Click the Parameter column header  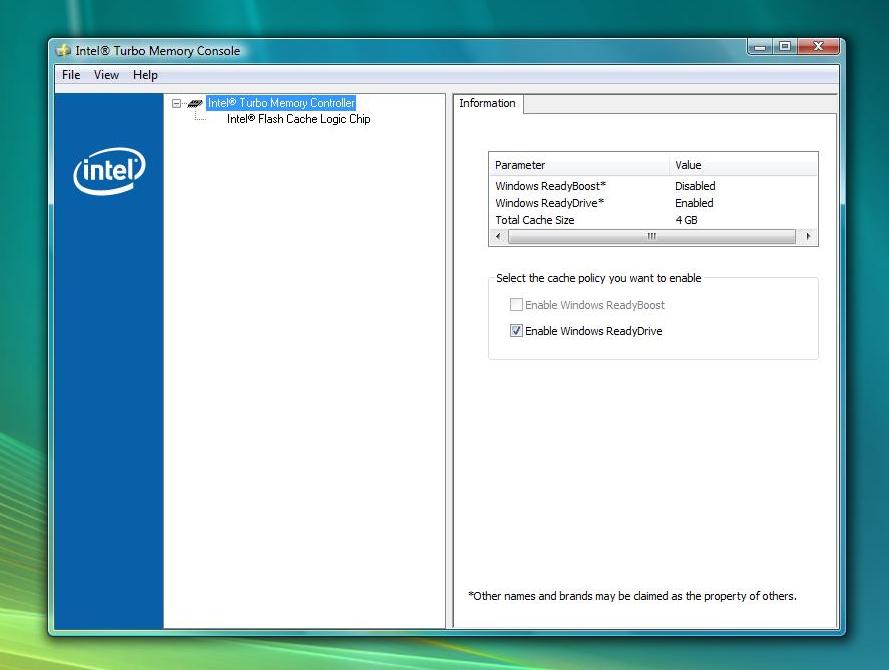click(x=578, y=165)
